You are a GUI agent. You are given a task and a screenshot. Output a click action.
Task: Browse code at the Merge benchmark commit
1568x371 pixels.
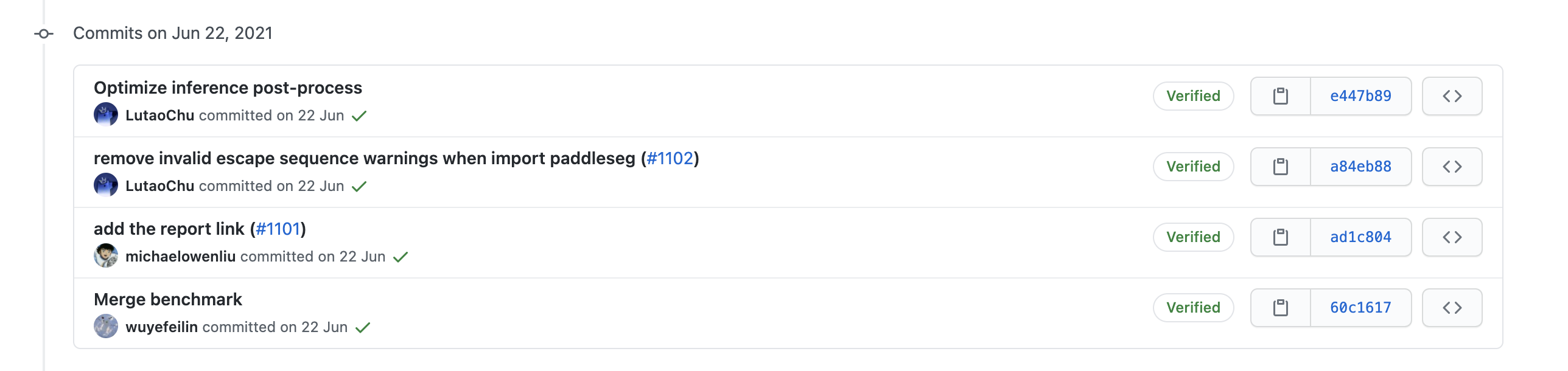1452,308
